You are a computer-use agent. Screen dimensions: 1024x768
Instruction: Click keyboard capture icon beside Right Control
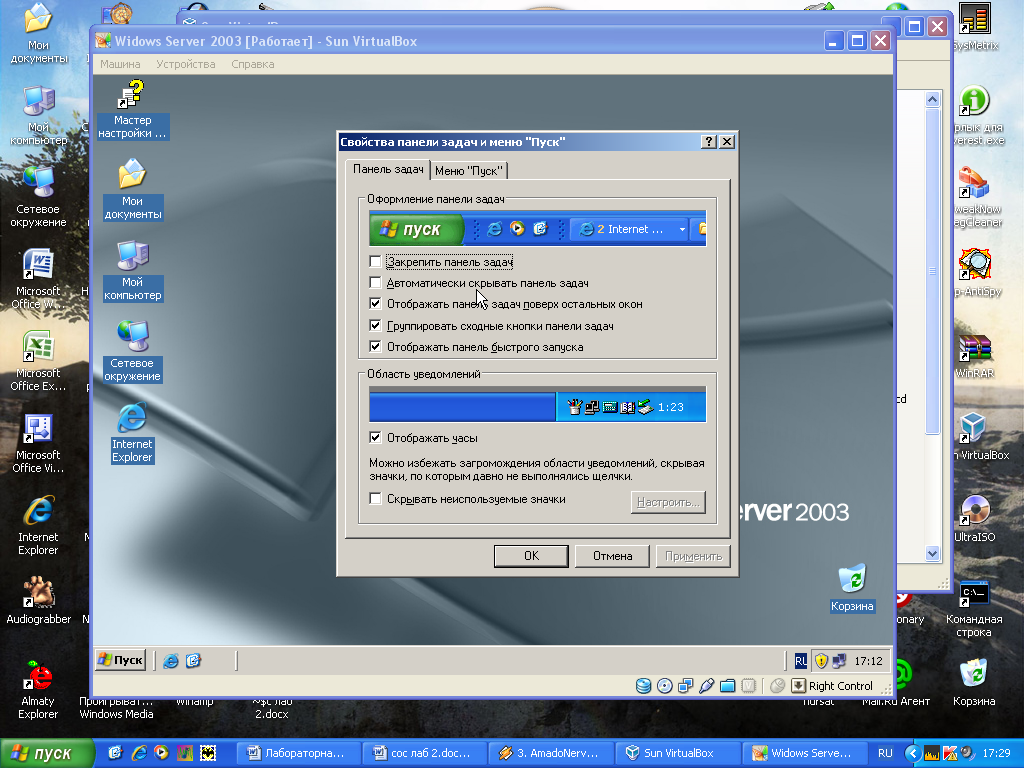798,686
